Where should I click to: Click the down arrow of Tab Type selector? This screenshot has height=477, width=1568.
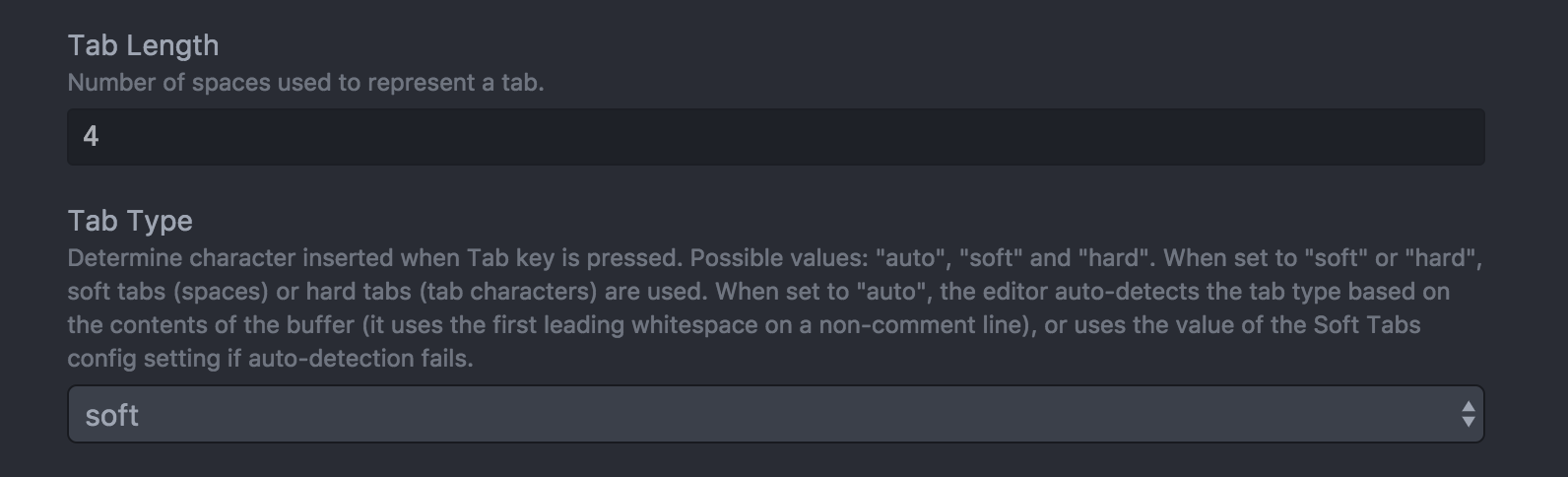tap(1468, 423)
